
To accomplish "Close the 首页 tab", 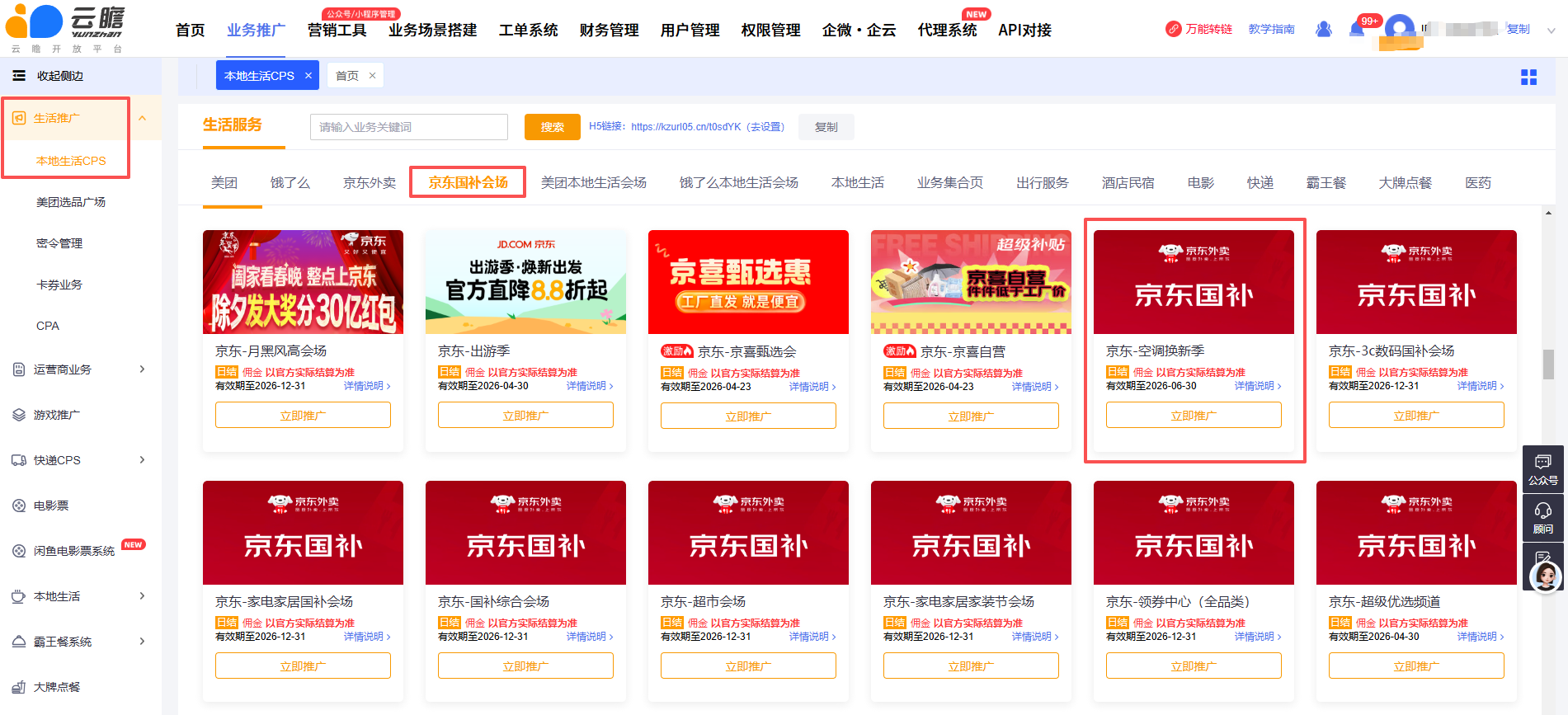I will [x=372, y=76].
